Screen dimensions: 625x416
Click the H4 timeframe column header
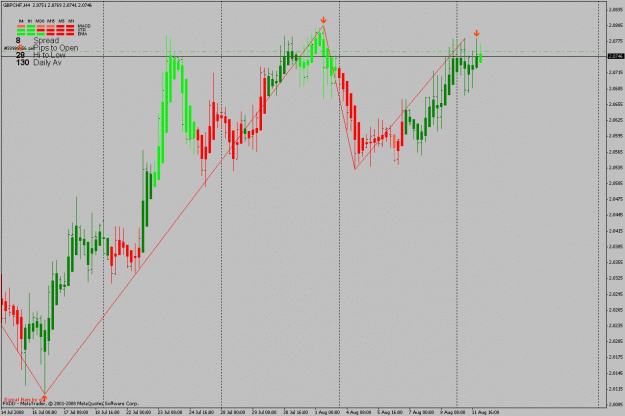click(21, 21)
